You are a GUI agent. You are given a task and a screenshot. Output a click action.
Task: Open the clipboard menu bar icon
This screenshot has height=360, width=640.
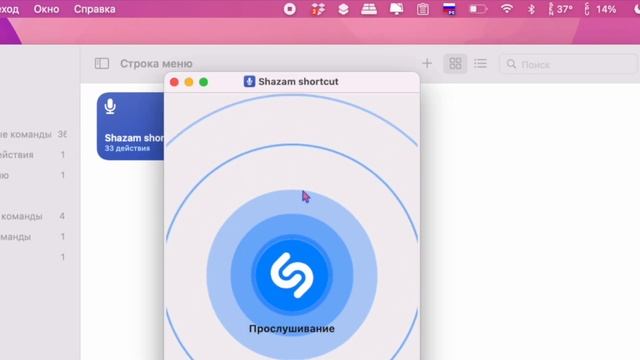pos(422,9)
